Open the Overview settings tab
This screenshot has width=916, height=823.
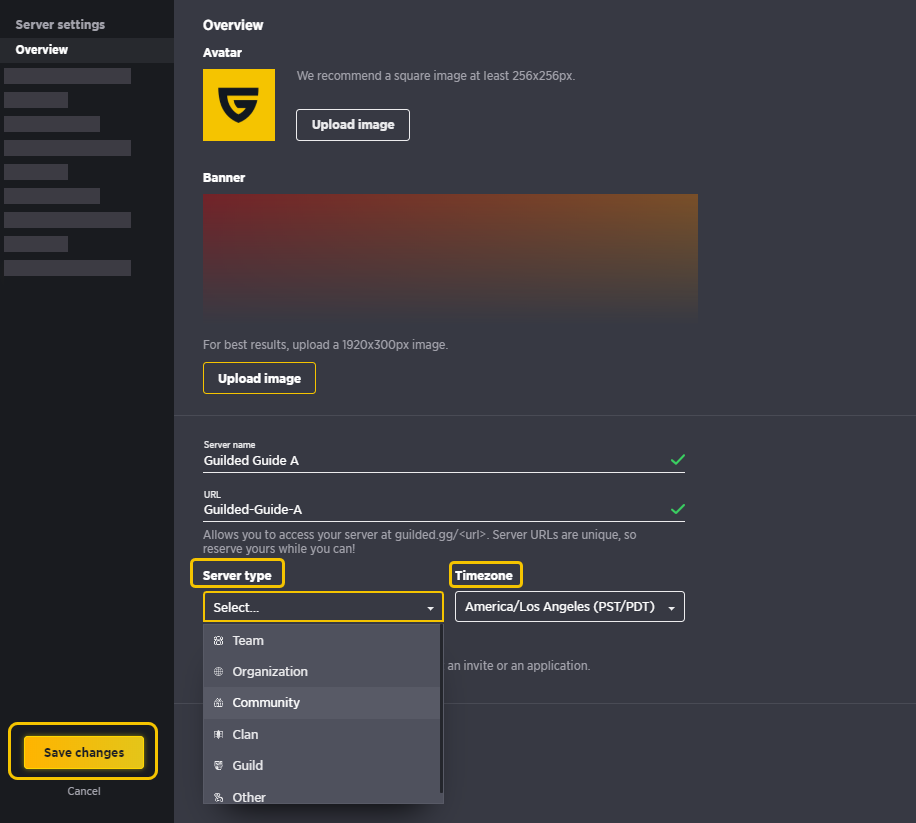(x=87, y=50)
